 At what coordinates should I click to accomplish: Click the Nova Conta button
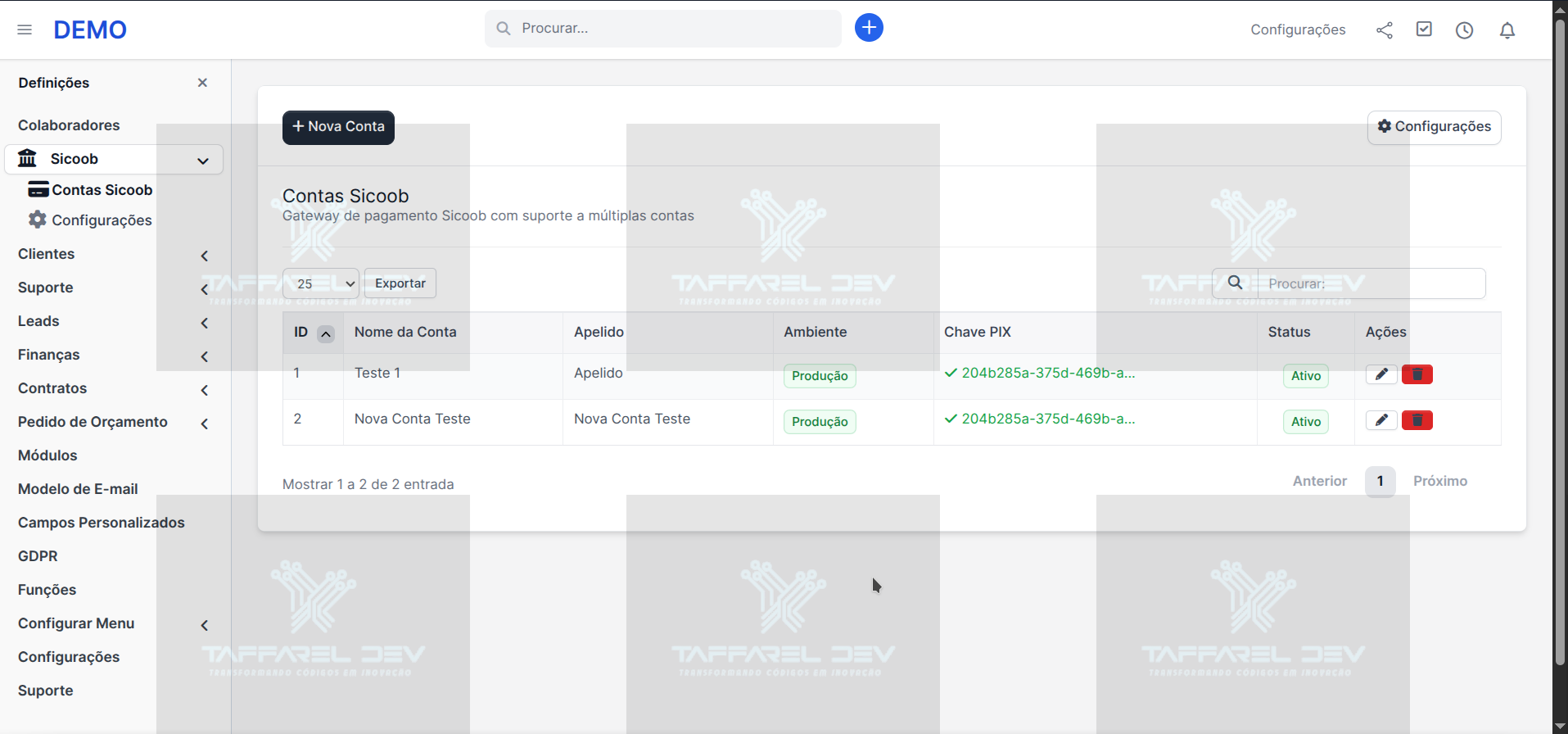click(338, 127)
